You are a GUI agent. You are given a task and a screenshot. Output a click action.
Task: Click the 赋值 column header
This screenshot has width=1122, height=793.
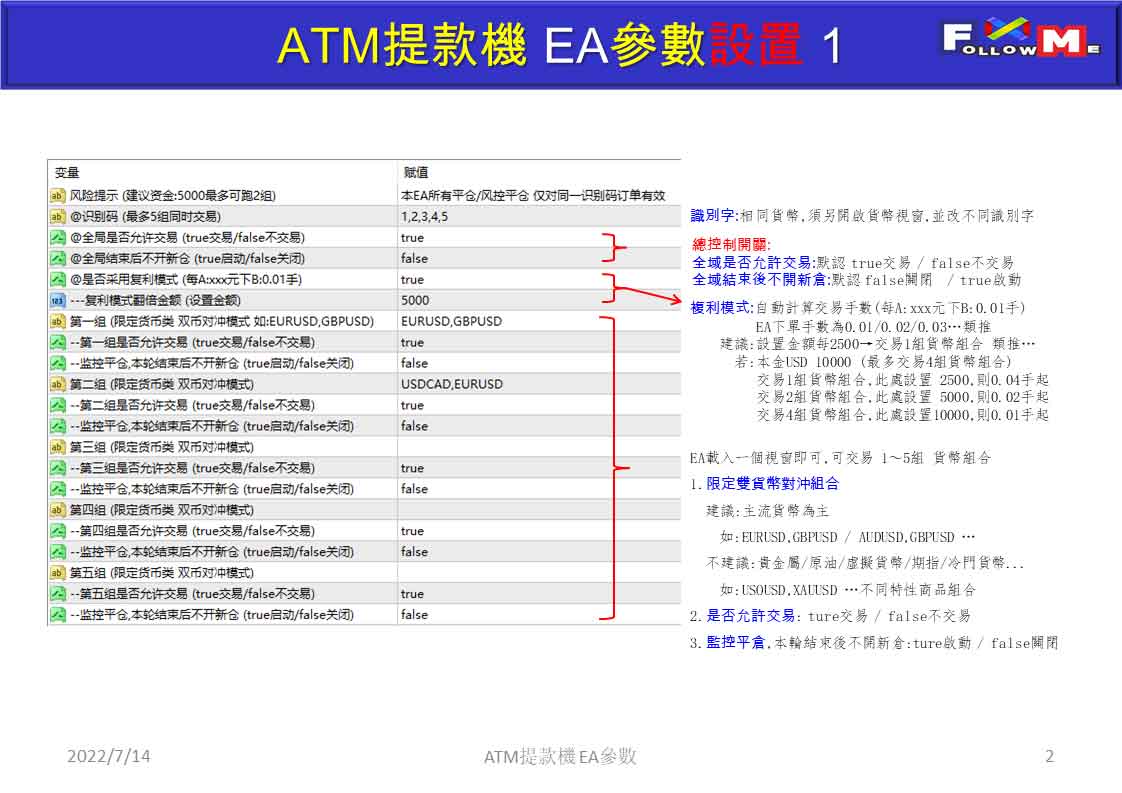pyautogui.click(x=416, y=172)
